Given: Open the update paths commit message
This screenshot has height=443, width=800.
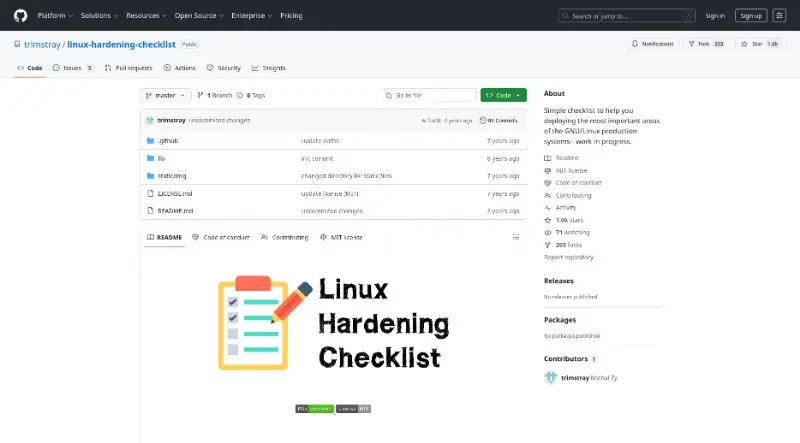Looking at the screenshot, I should tap(320, 141).
